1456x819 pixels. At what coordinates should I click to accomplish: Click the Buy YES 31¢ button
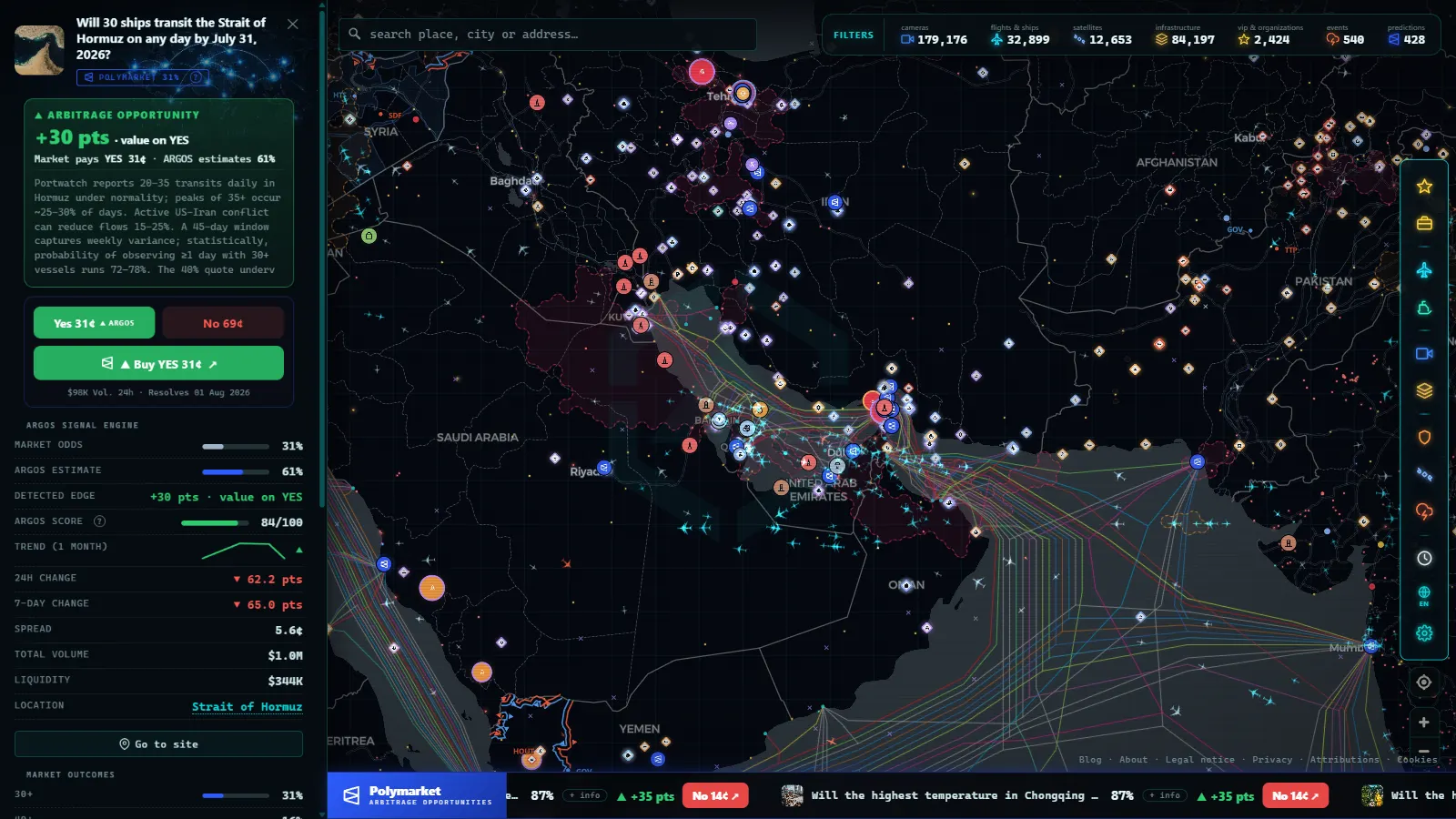tap(158, 363)
